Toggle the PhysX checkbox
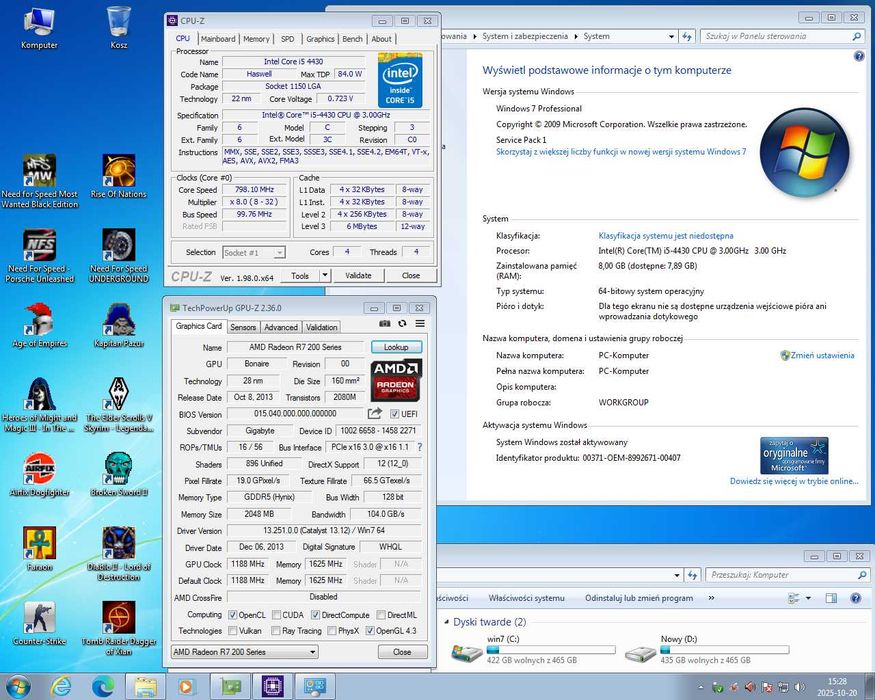 (332, 631)
